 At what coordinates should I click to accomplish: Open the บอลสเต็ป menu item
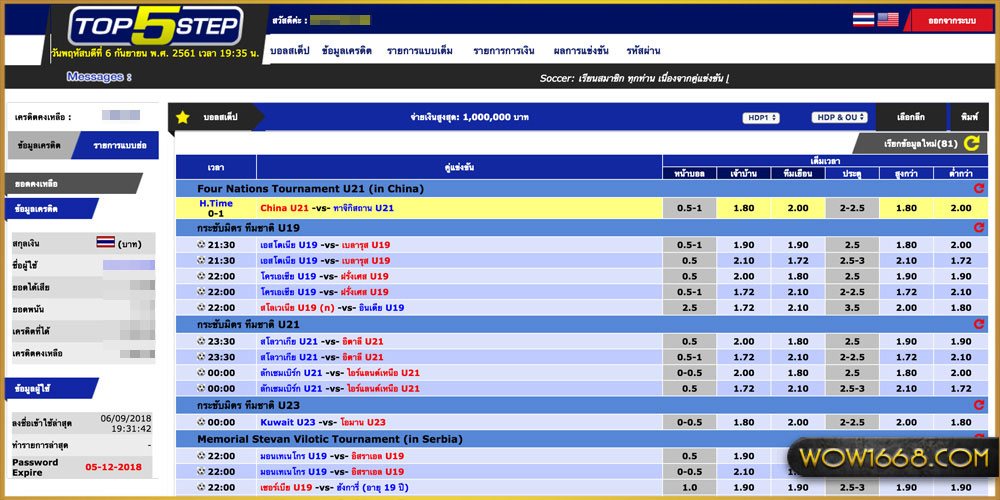pyautogui.click(x=290, y=51)
